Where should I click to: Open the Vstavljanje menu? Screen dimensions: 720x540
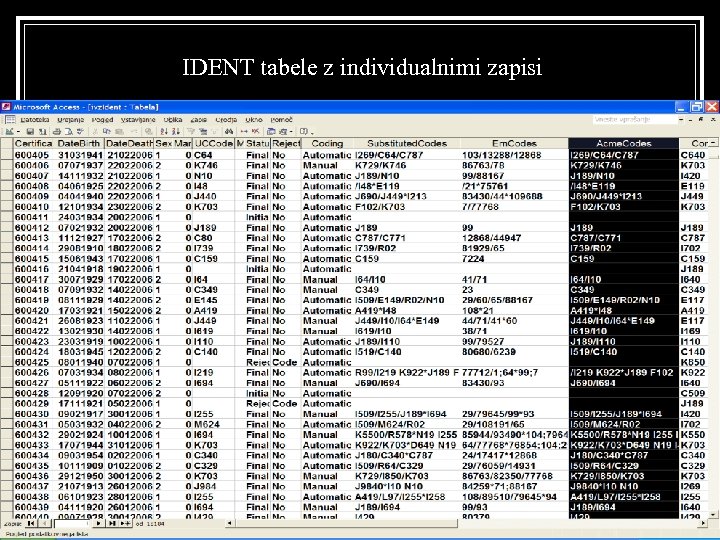138,119
